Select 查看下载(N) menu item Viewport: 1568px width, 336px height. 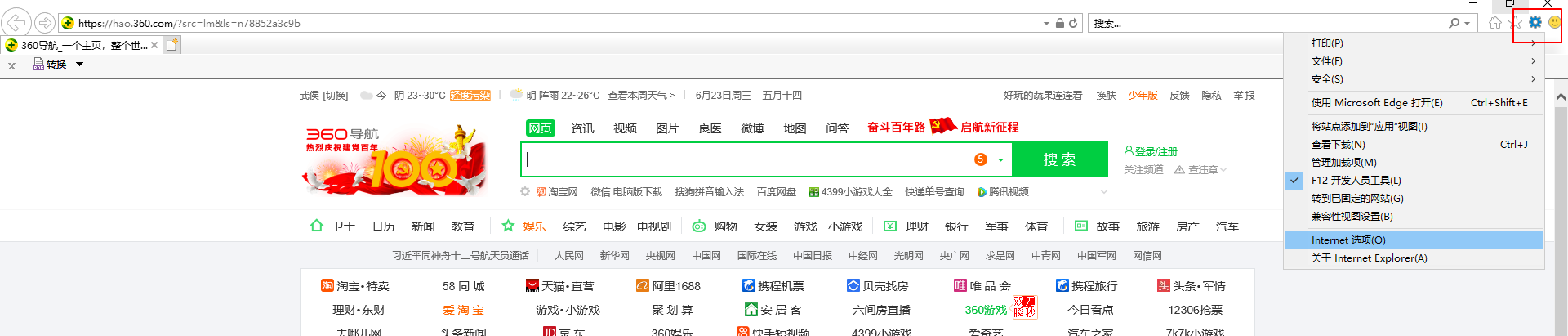[x=1414, y=145]
